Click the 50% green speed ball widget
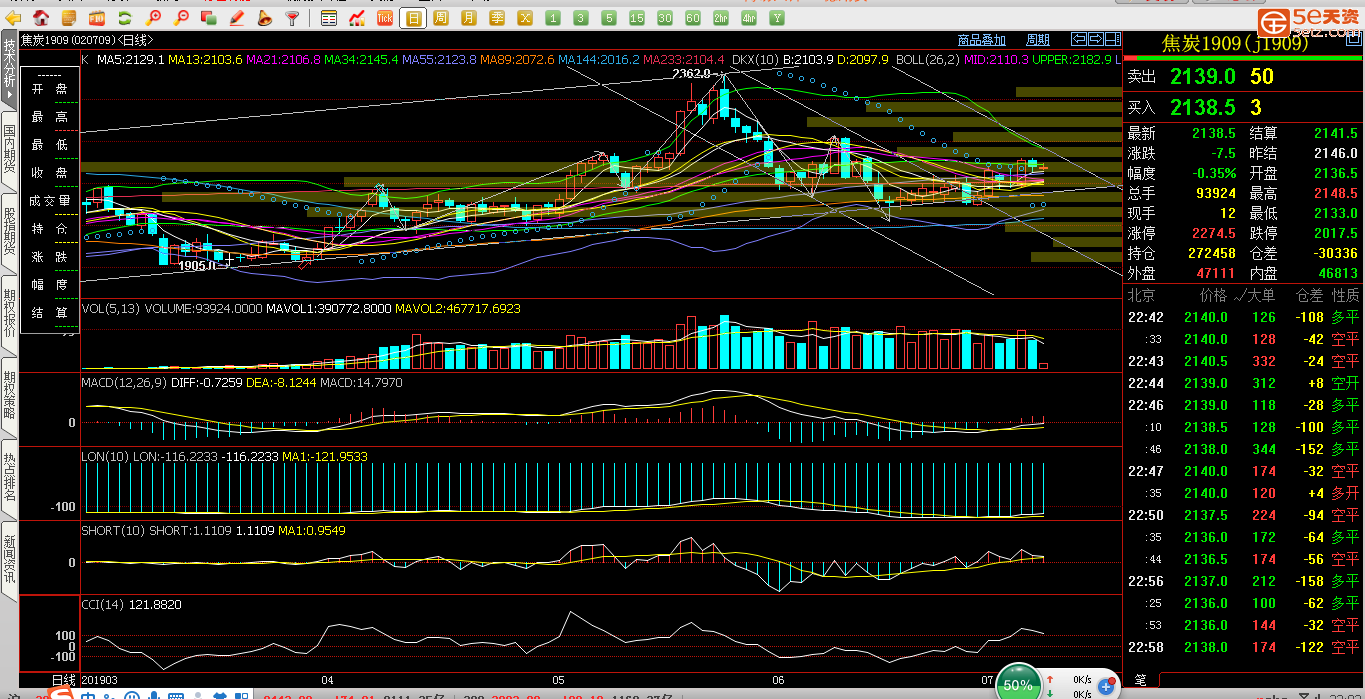This screenshot has width=1365, height=699. pos(1018,684)
